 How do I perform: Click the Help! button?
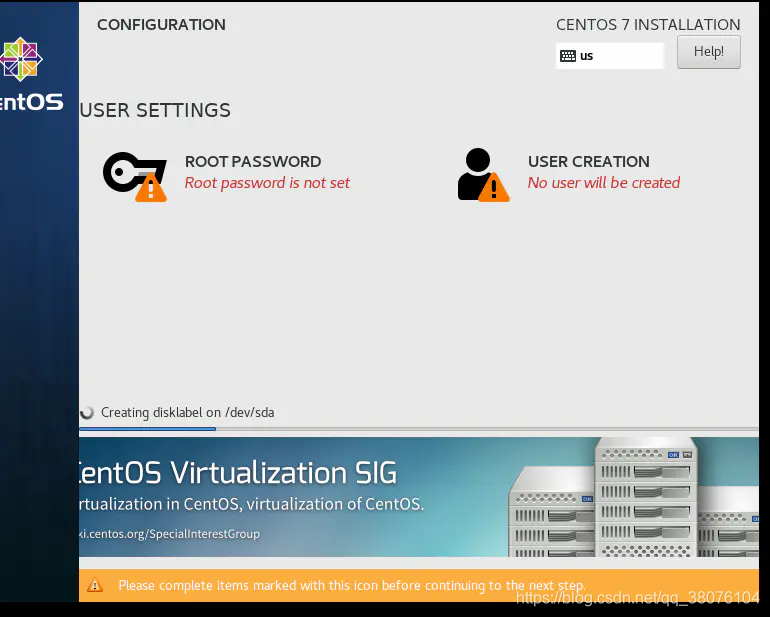(x=709, y=52)
